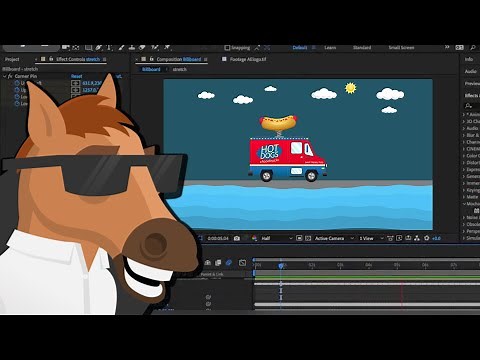Collapse the Corner Pin effect
This screenshot has width=480, height=360.
4,76
